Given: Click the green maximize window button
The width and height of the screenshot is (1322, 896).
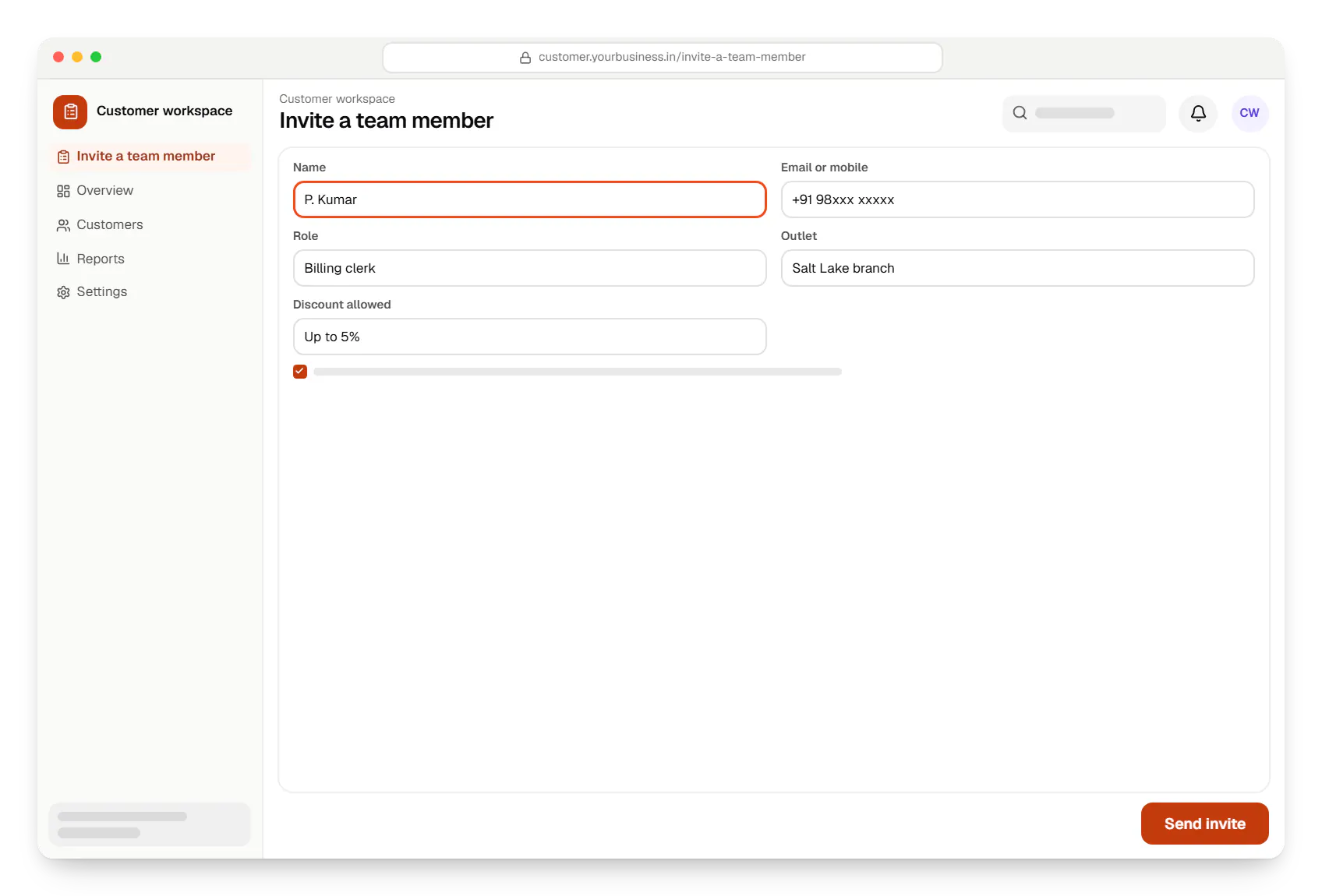Looking at the screenshot, I should [96, 57].
